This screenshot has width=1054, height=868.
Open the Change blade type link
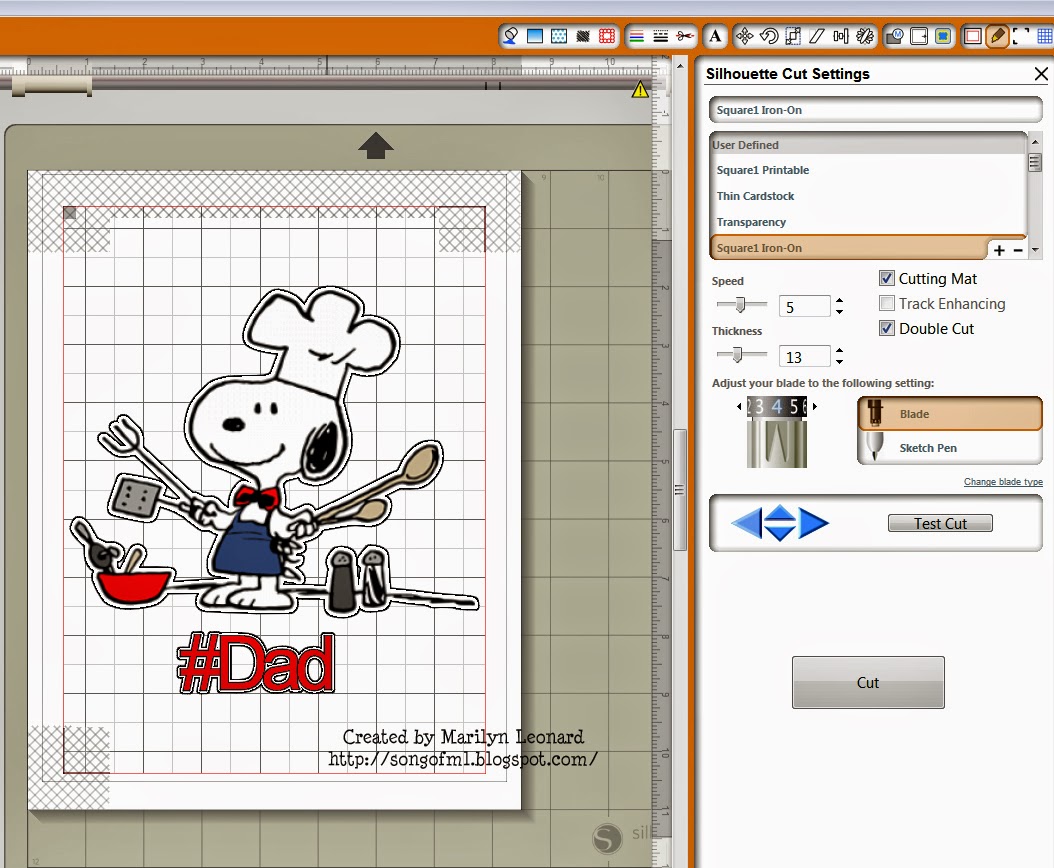1003,481
